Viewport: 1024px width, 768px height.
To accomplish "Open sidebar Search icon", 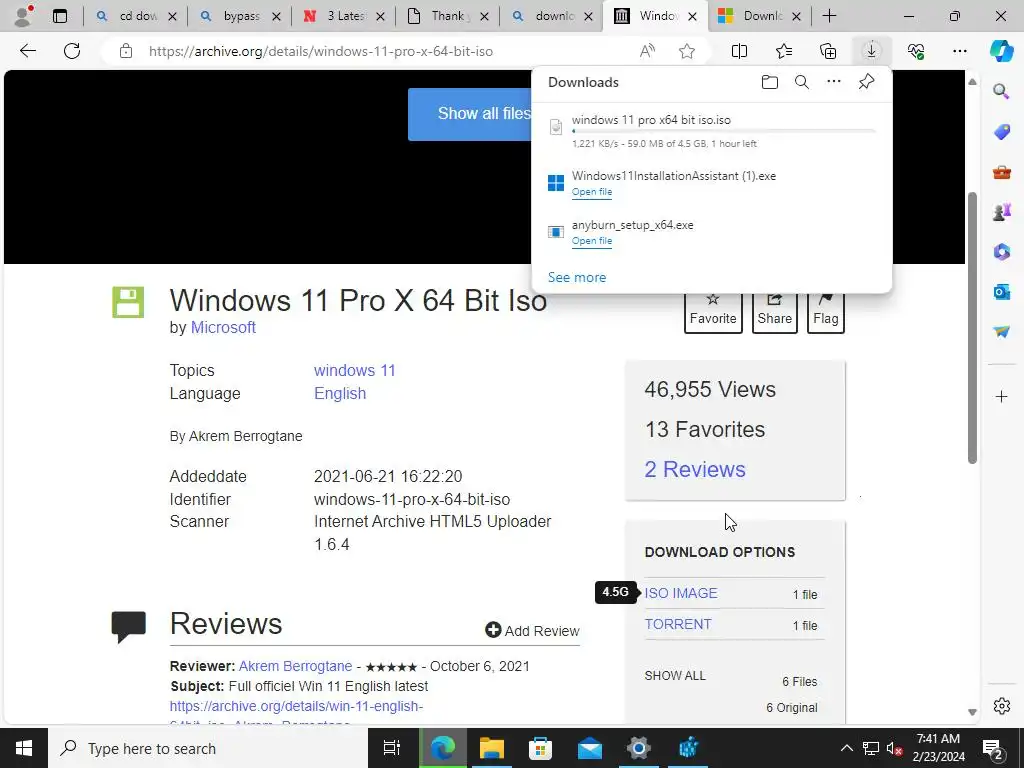I will 1001,91.
